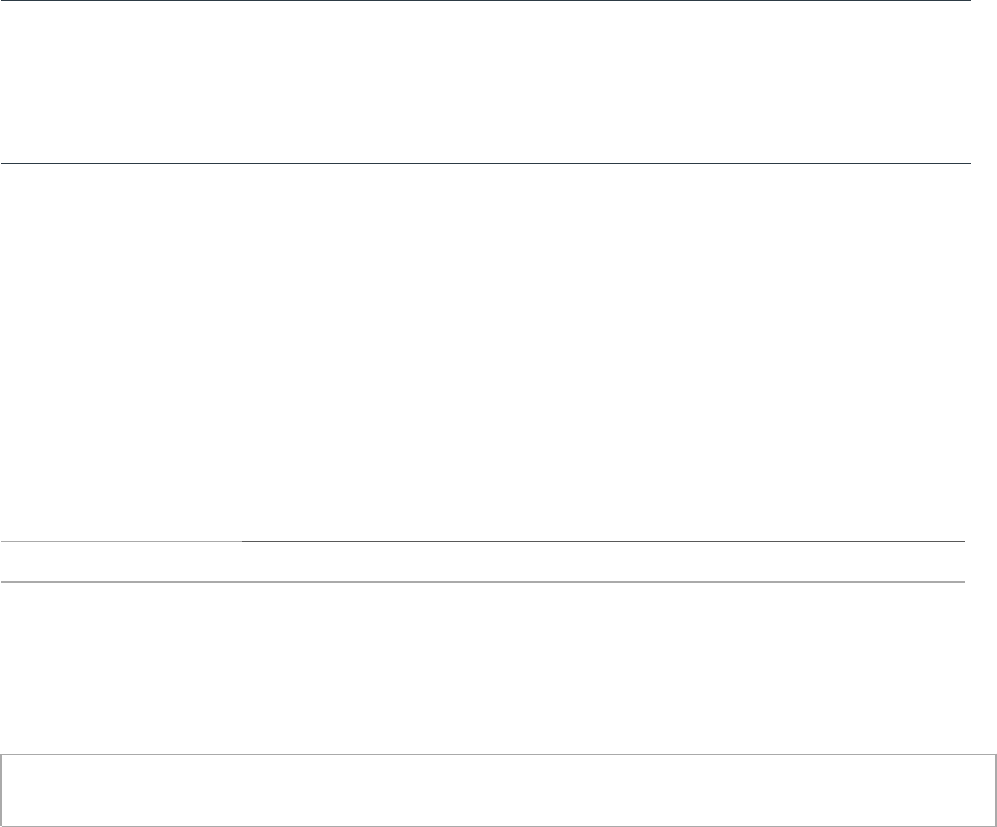Click the top border of the bottom box
This screenshot has height=827, width=997.
coord(498,753)
